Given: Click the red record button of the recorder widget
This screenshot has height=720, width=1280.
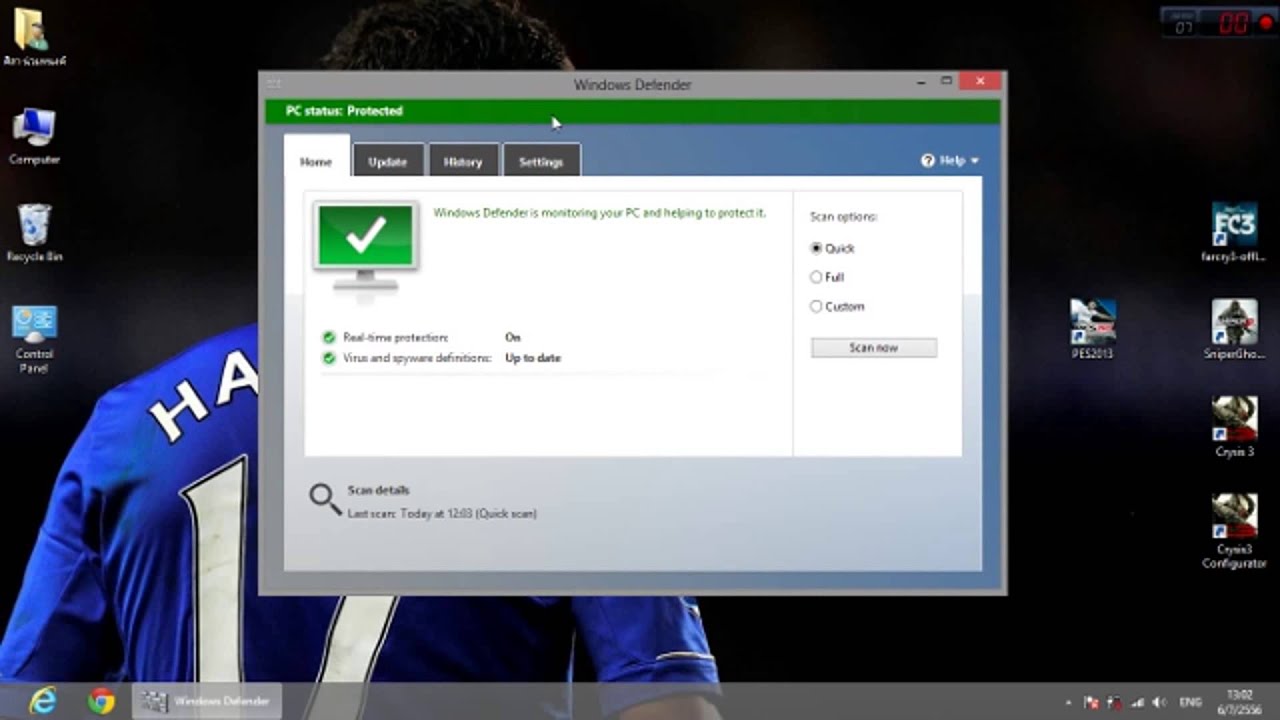Looking at the screenshot, I should click(x=1266, y=23).
